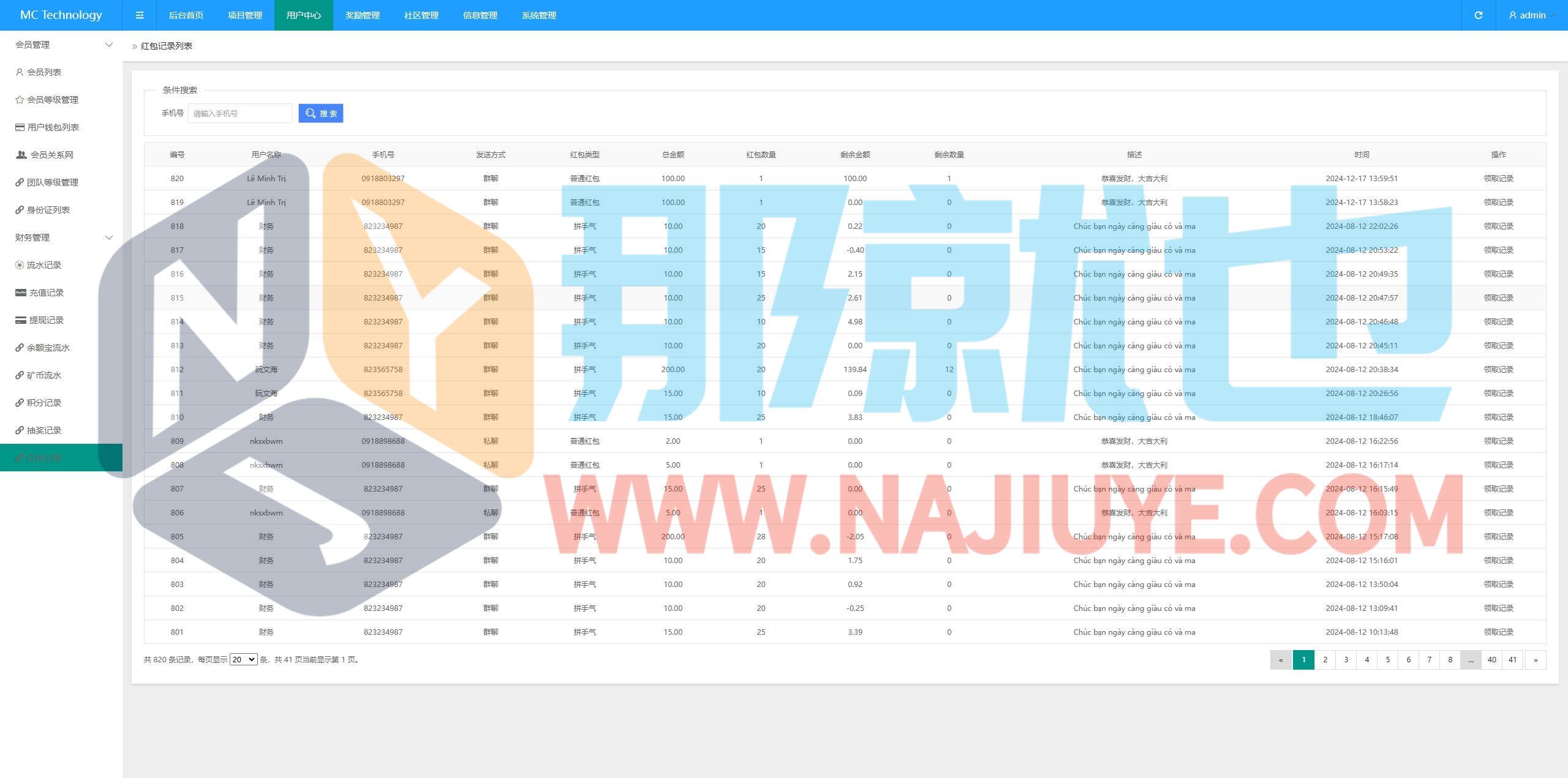Open 充值记录 in the sidebar
Viewport: 1568px width, 778px height.
(46, 293)
